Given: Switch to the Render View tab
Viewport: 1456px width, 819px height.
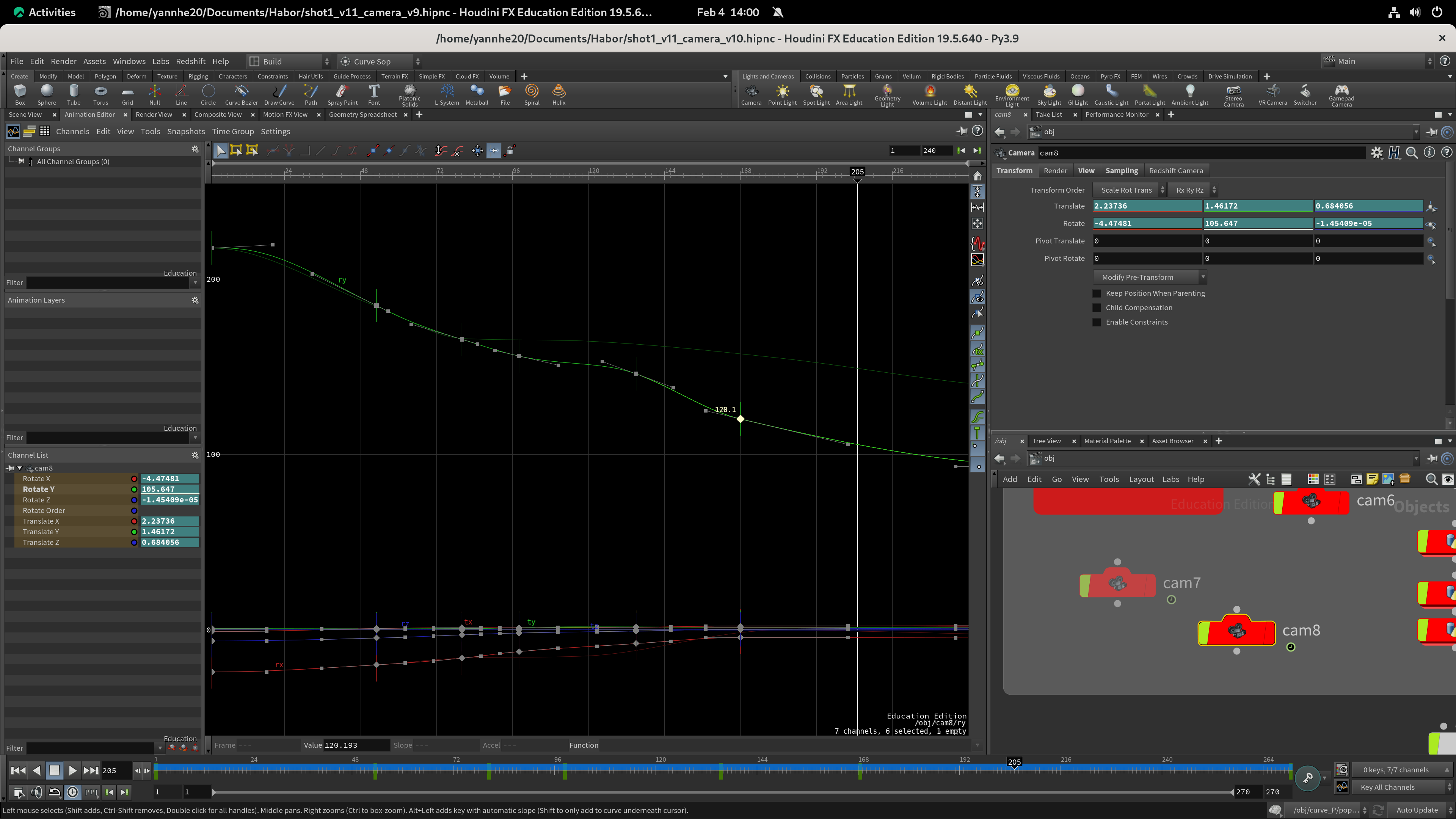Looking at the screenshot, I should pyautogui.click(x=154, y=114).
